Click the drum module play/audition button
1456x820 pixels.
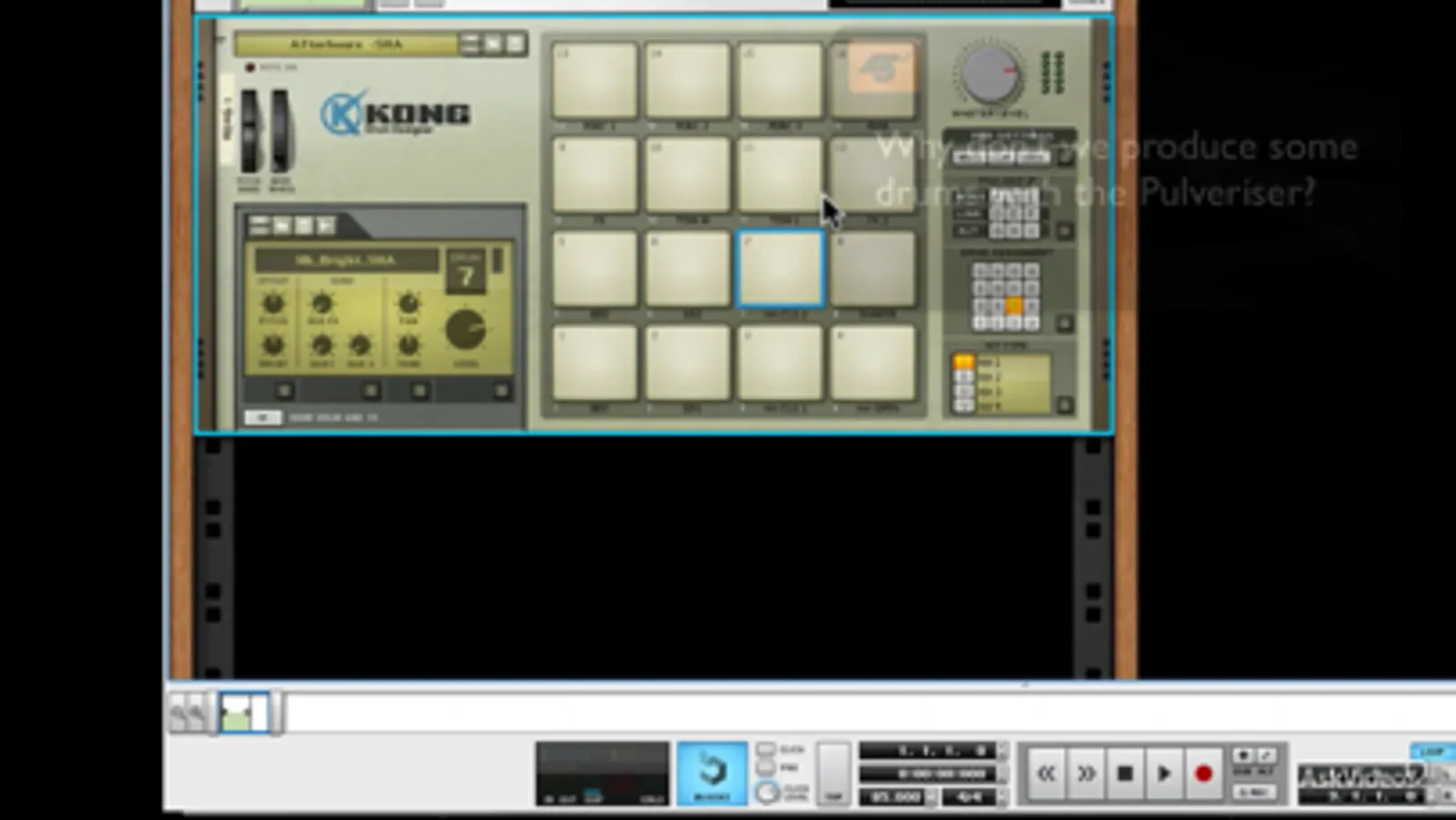click(326, 225)
